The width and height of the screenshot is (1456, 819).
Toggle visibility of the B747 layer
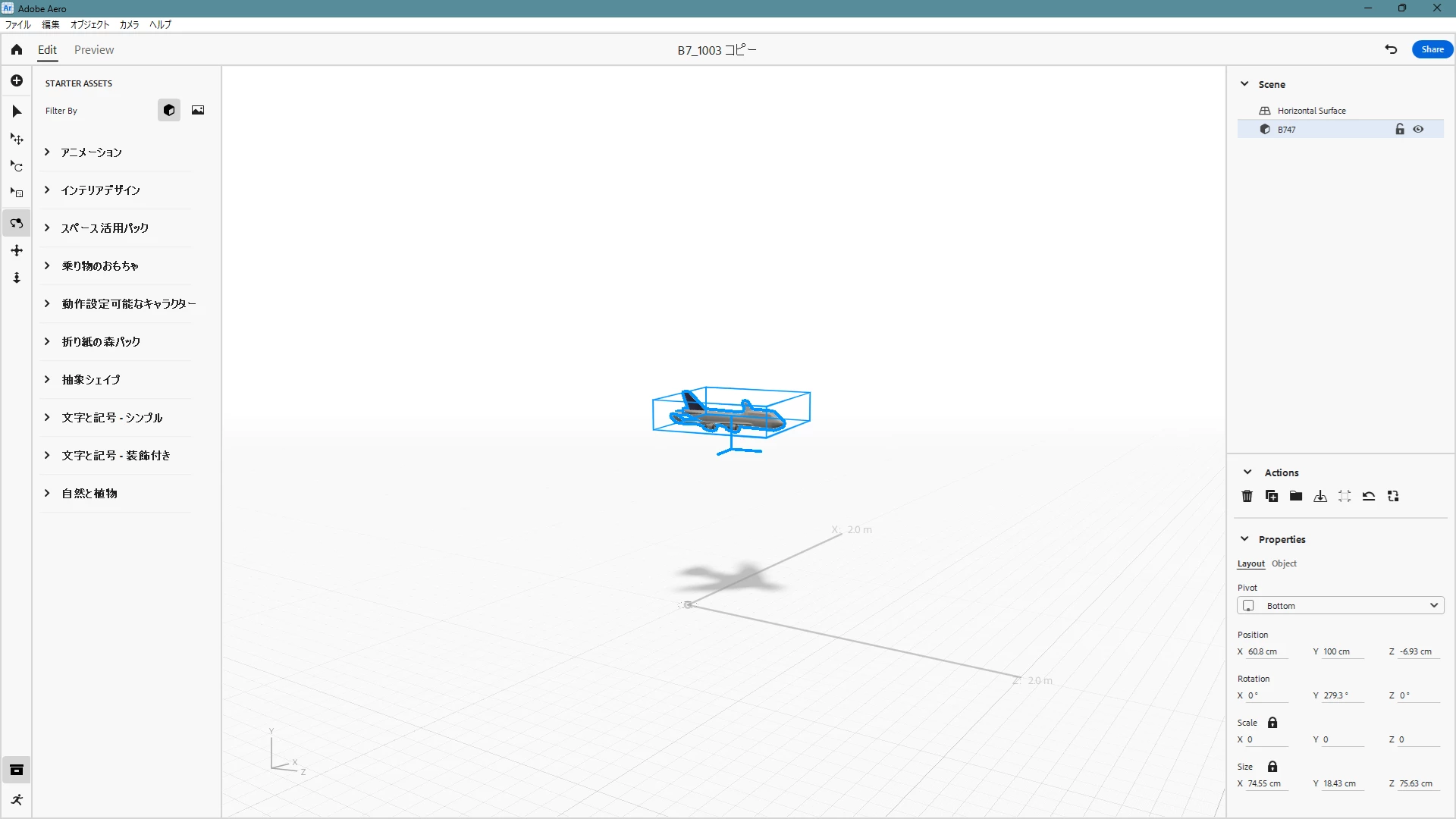click(1418, 130)
